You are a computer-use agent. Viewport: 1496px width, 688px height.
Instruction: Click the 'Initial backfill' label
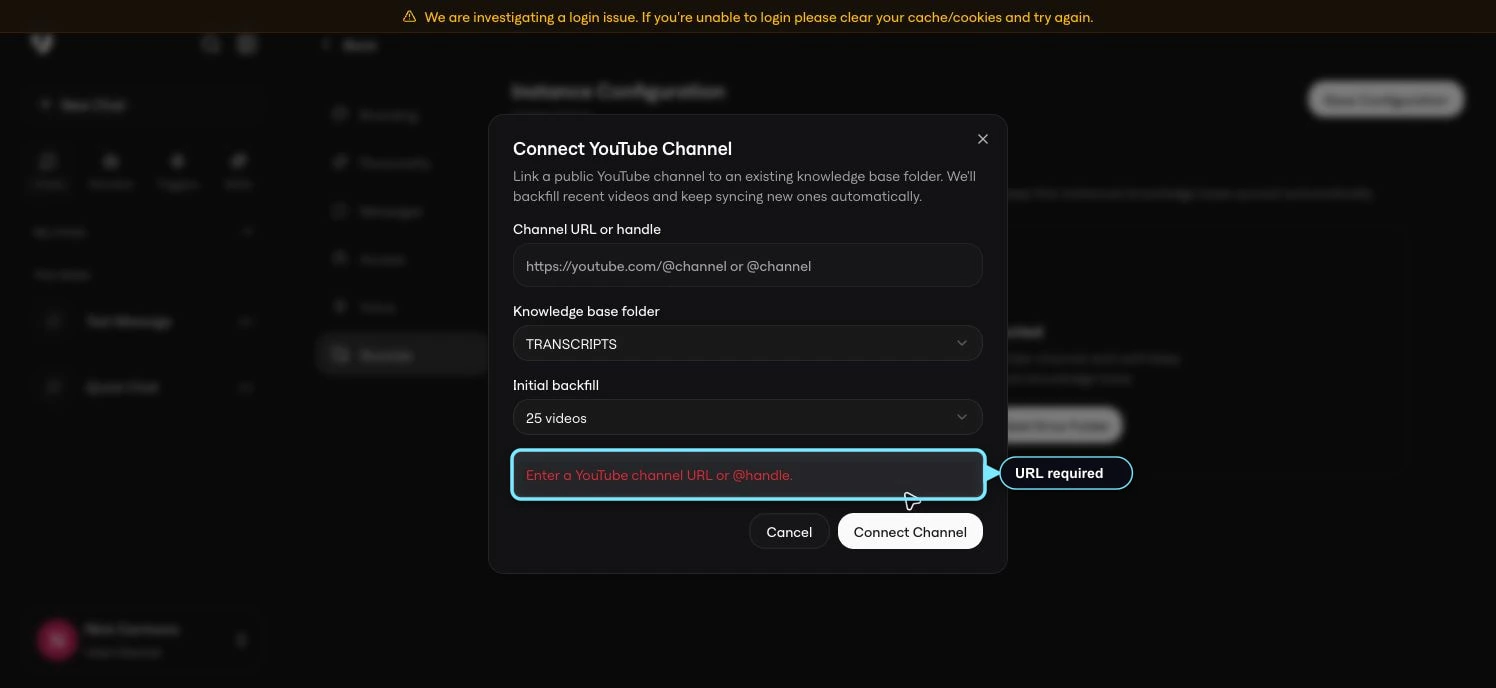click(x=556, y=385)
